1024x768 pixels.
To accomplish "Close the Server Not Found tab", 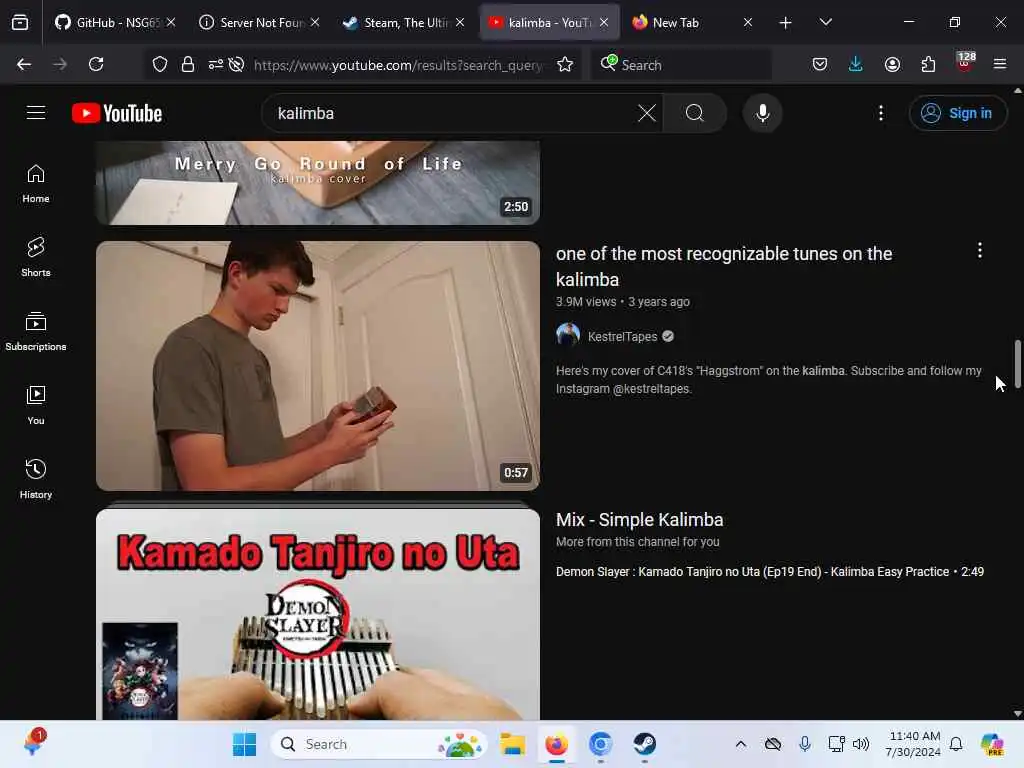I will (x=315, y=22).
